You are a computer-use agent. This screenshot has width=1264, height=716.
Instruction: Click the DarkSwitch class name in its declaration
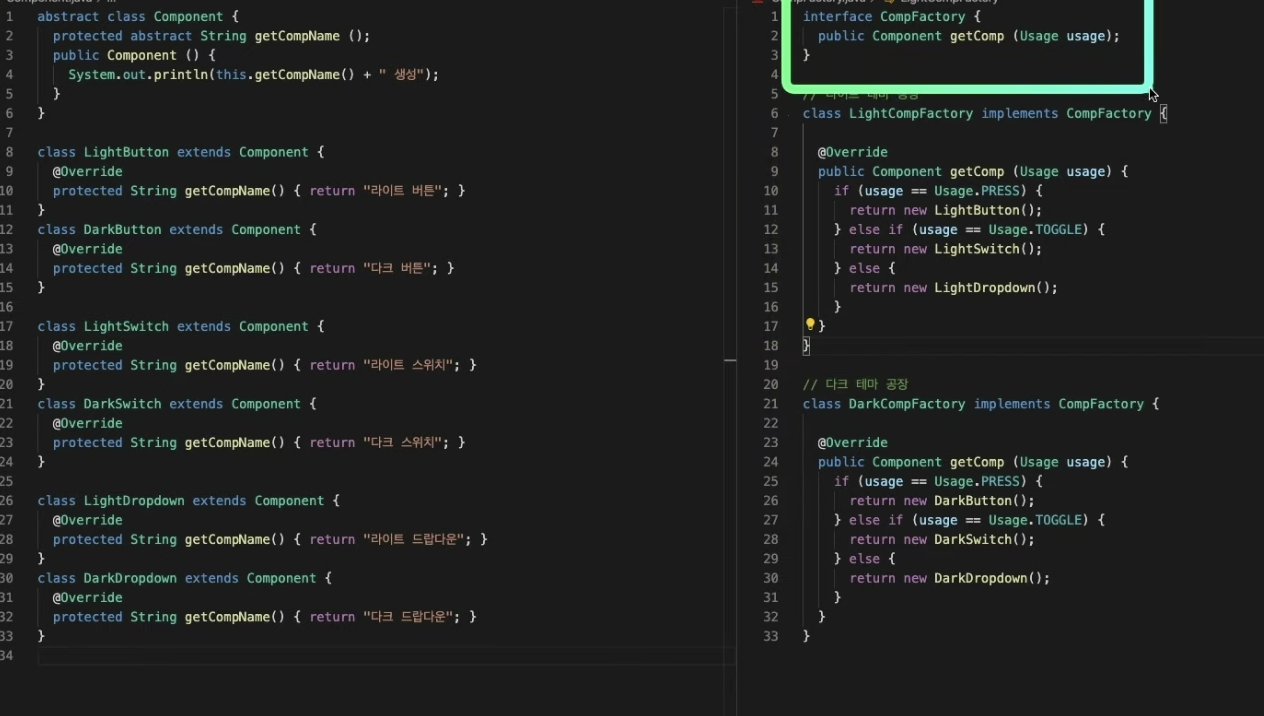tap(122, 404)
